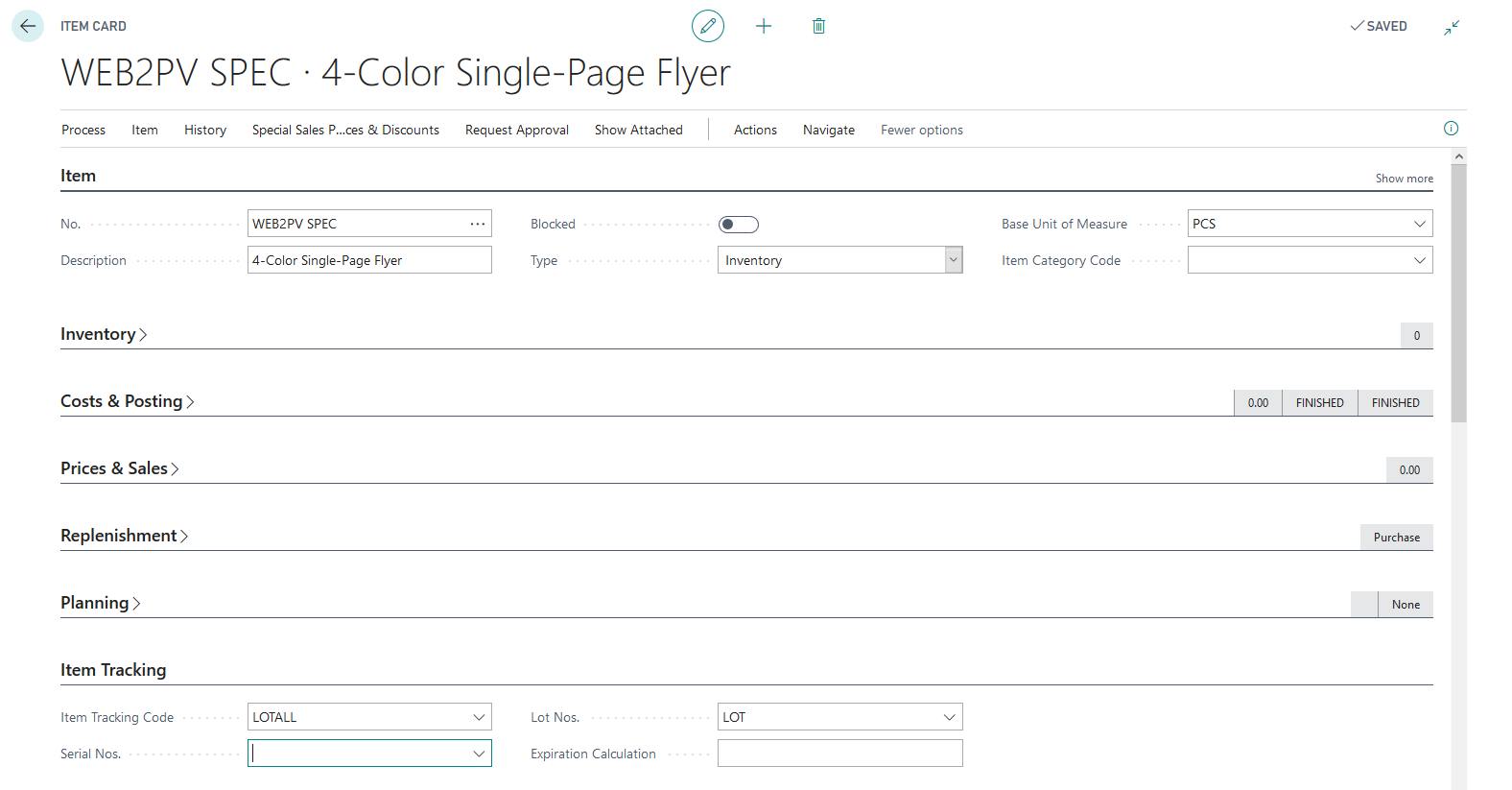
Task: Open the Show Attached menu
Action: coord(639,130)
